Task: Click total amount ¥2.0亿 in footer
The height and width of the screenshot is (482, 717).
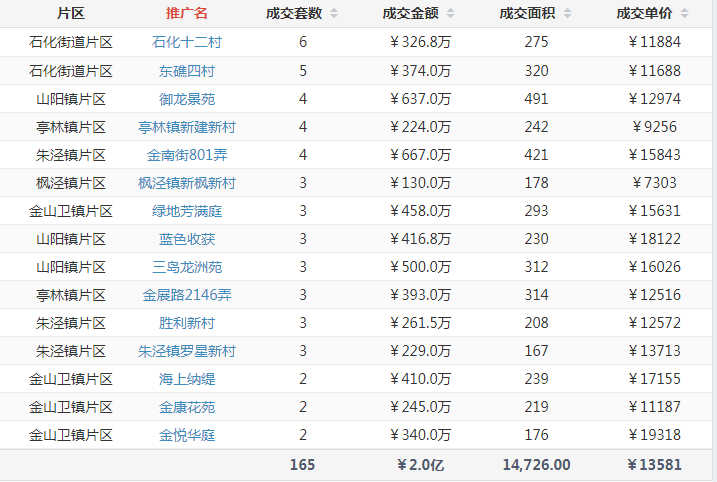Action: (x=420, y=465)
